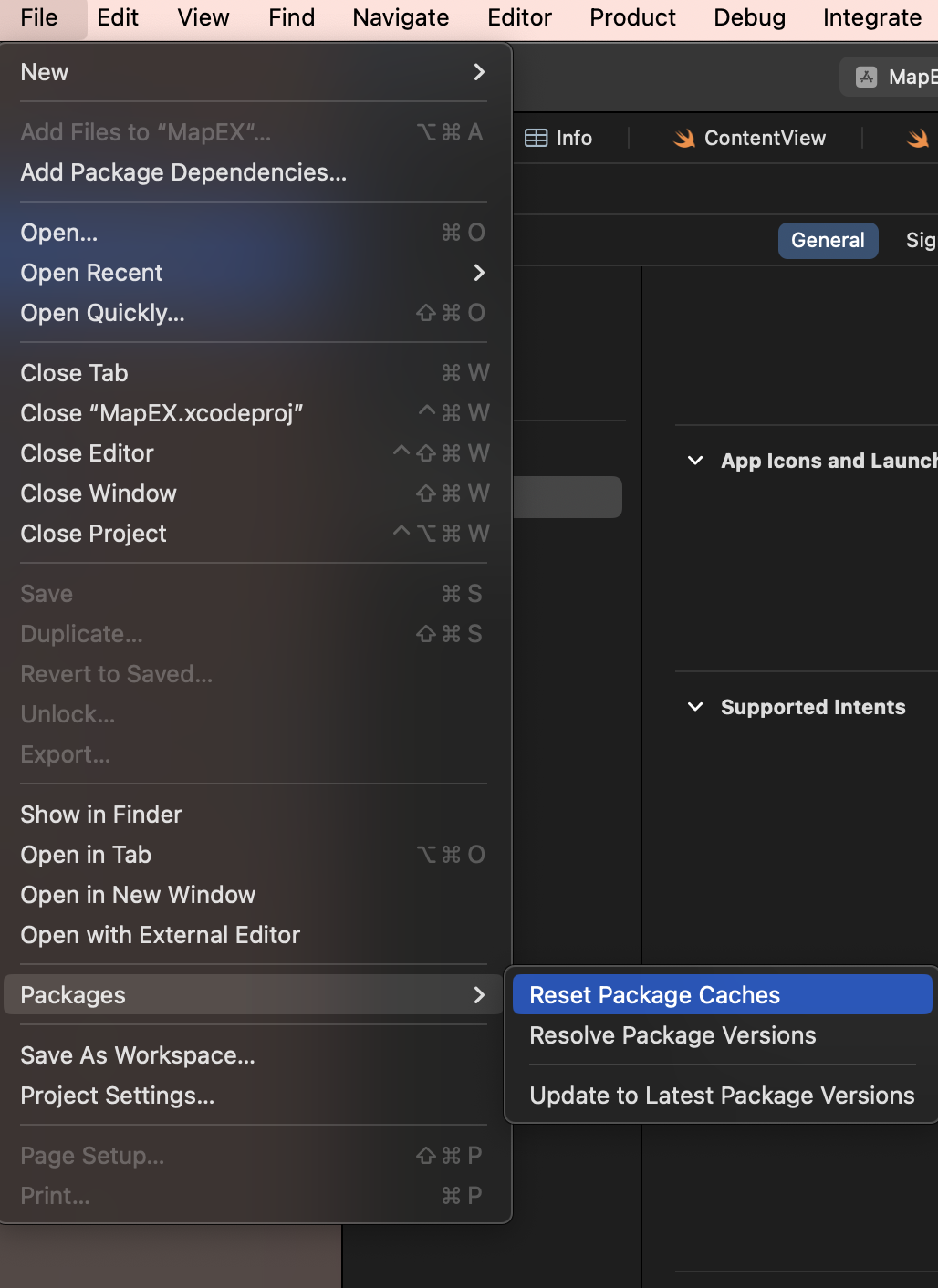938x1288 pixels.
Task: Select Close Window
Action: coord(255,493)
